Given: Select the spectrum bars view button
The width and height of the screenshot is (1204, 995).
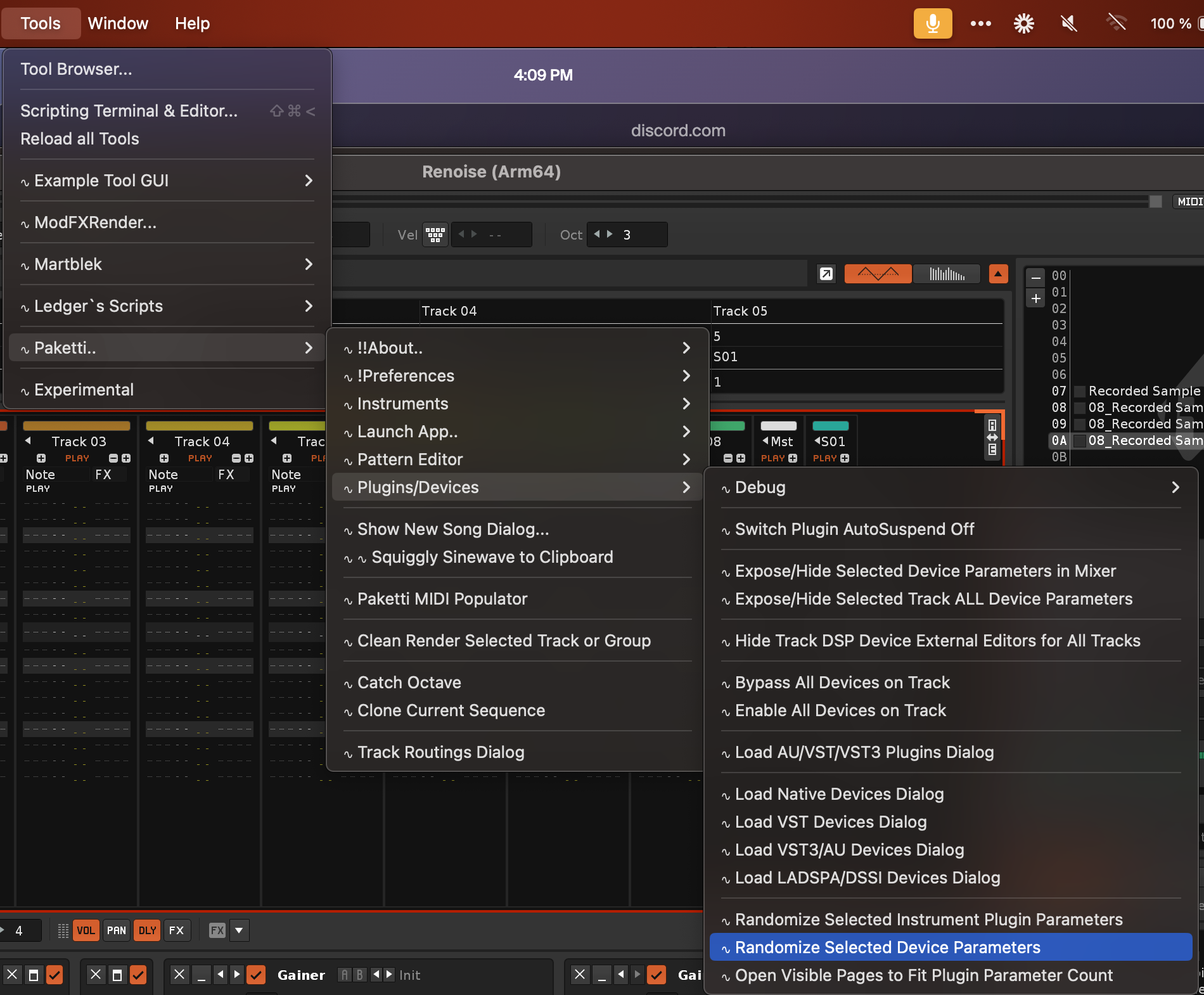Looking at the screenshot, I should pos(947,274).
